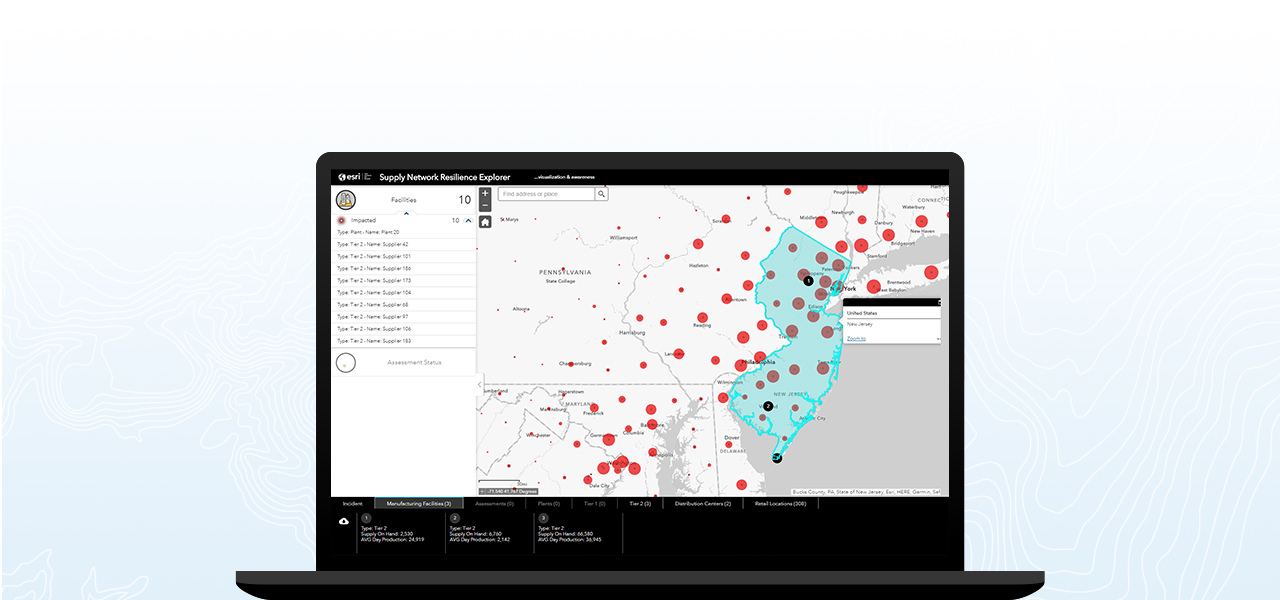Image resolution: width=1280 pixels, height=600 pixels.
Task: Click the black marker at Cape May tip
Action: [x=777, y=457]
